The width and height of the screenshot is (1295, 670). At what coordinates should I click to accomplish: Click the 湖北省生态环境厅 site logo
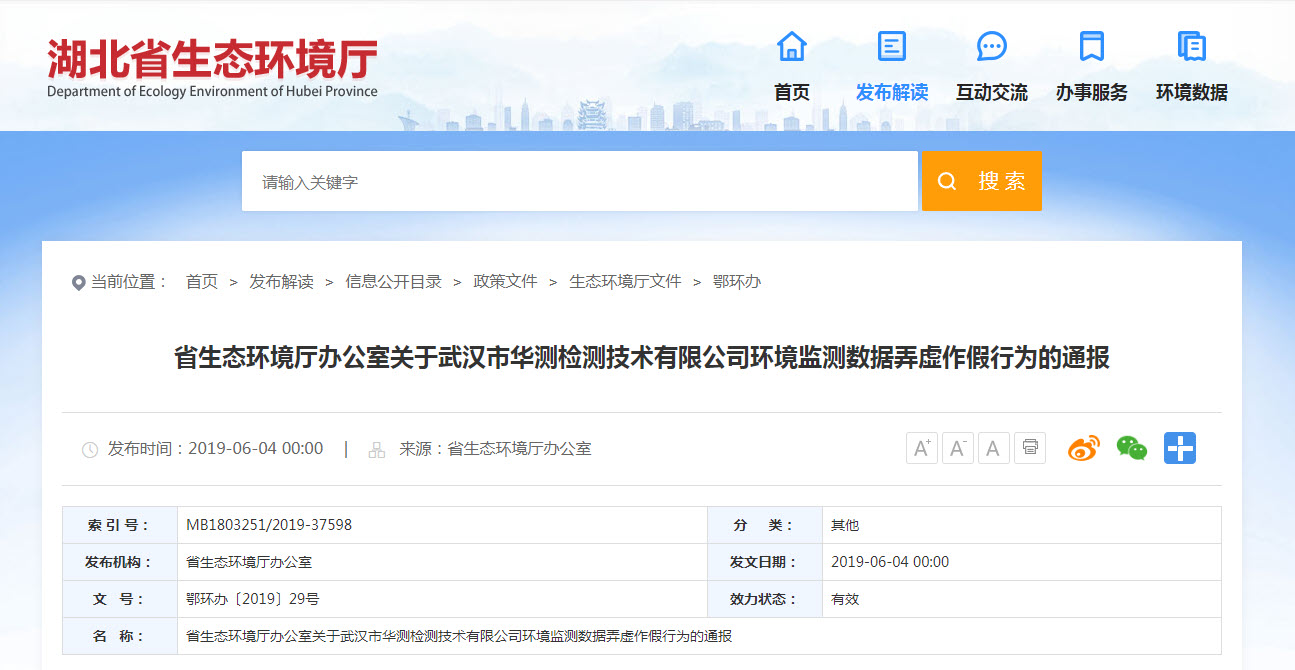pos(212,68)
